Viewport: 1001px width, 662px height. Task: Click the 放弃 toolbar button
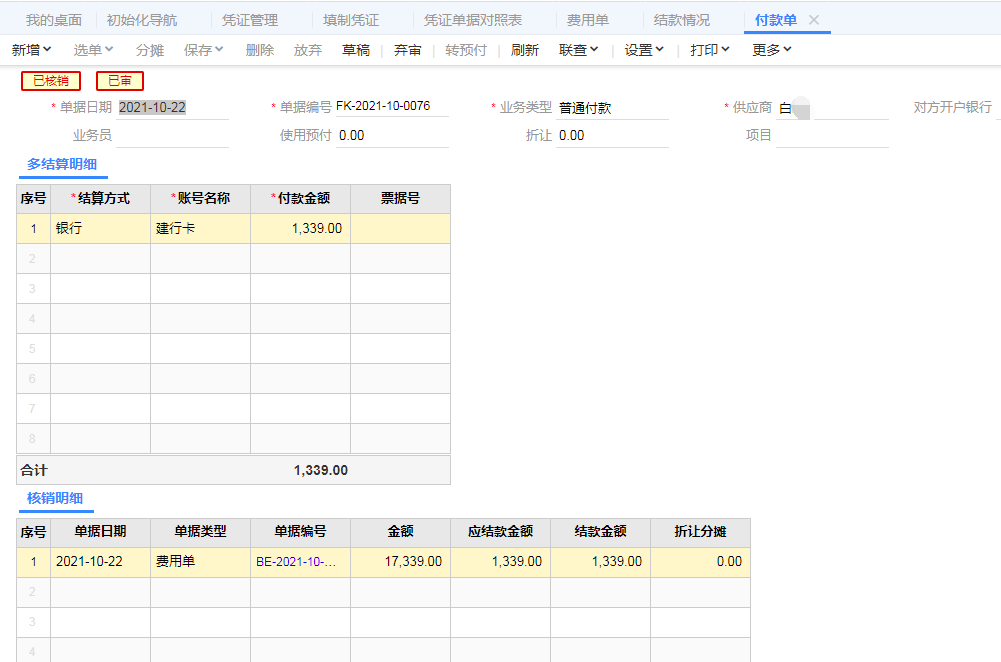point(308,50)
